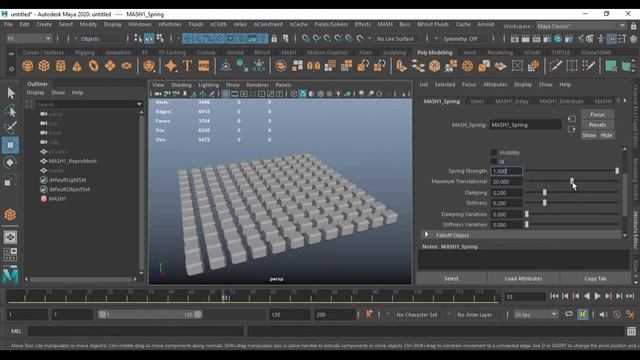The image size is (640, 360).
Task: Select the polygon sphere shelf icon
Action: click(x=27, y=66)
